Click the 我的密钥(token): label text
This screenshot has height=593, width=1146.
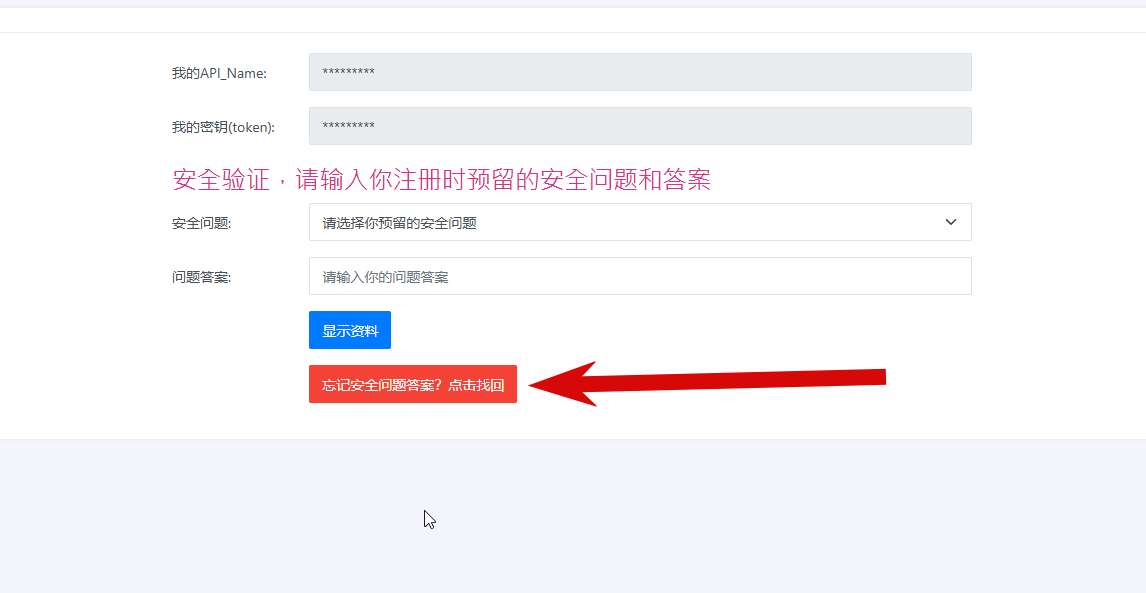223,127
